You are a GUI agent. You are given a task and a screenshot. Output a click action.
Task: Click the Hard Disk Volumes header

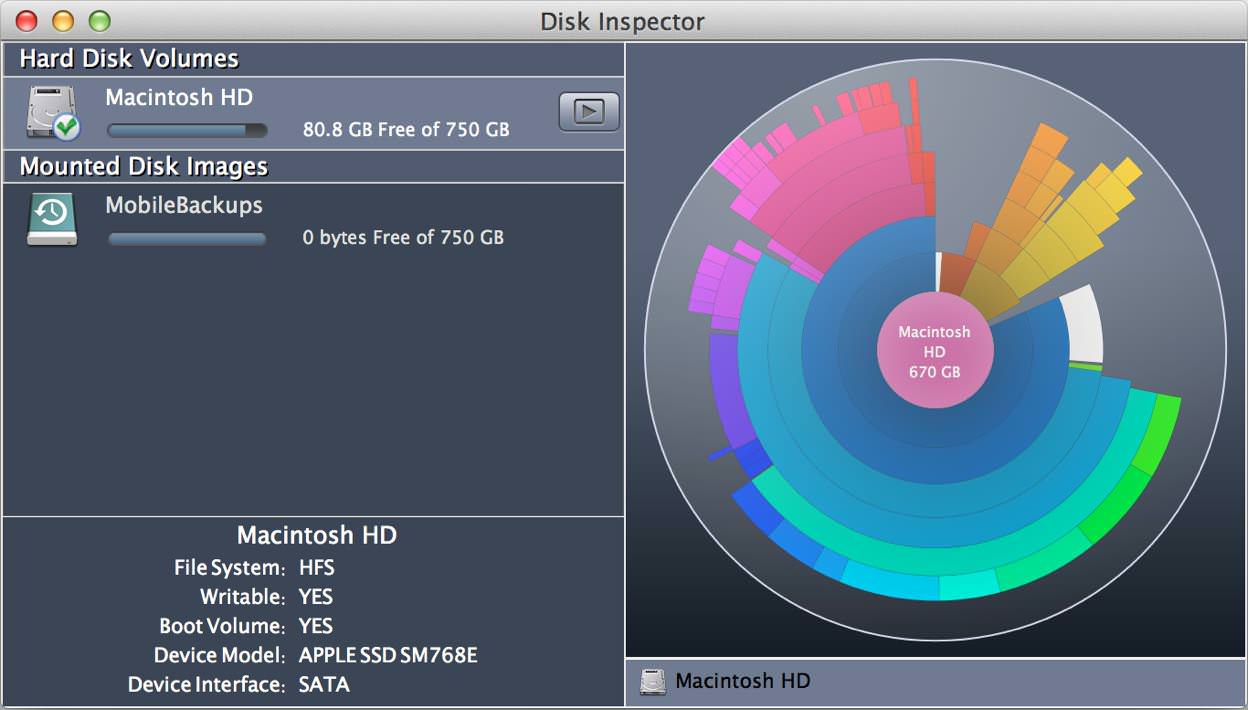129,58
